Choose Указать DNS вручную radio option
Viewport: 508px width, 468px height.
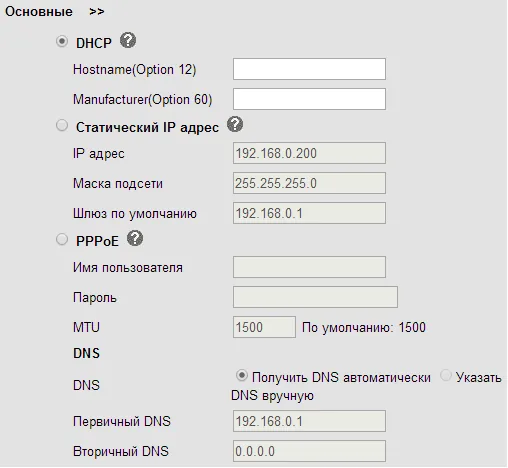point(446,376)
